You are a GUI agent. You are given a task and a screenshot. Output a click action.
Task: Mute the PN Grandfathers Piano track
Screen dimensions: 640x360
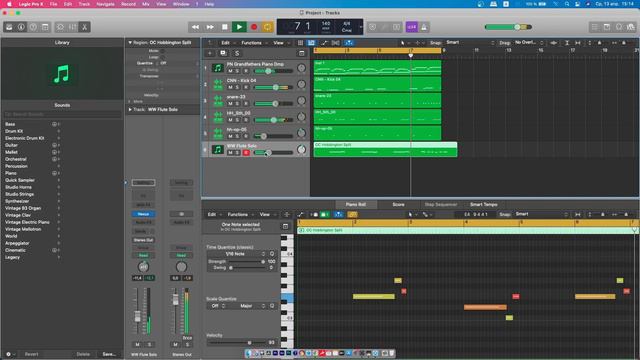230,71
